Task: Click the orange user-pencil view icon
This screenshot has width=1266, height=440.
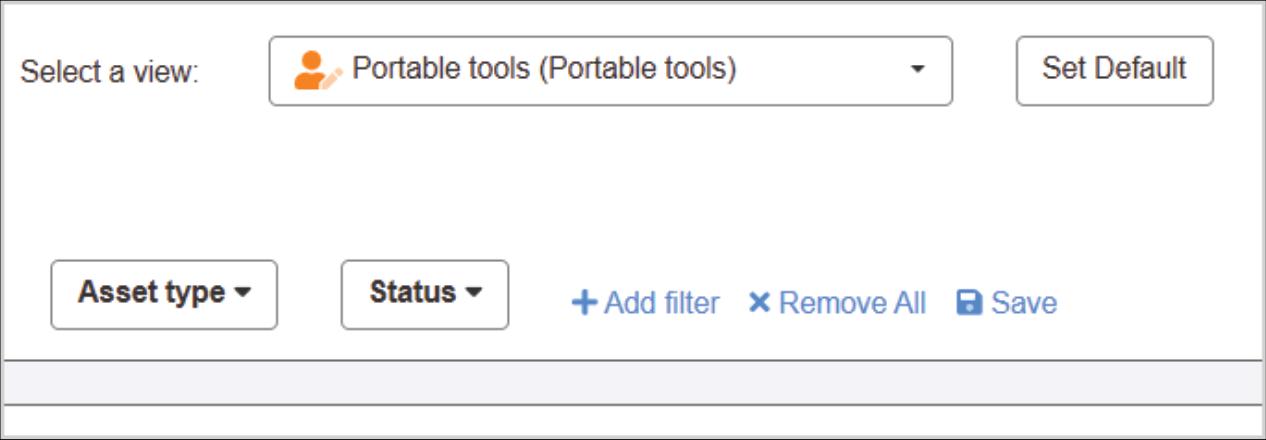Action: click(317, 70)
